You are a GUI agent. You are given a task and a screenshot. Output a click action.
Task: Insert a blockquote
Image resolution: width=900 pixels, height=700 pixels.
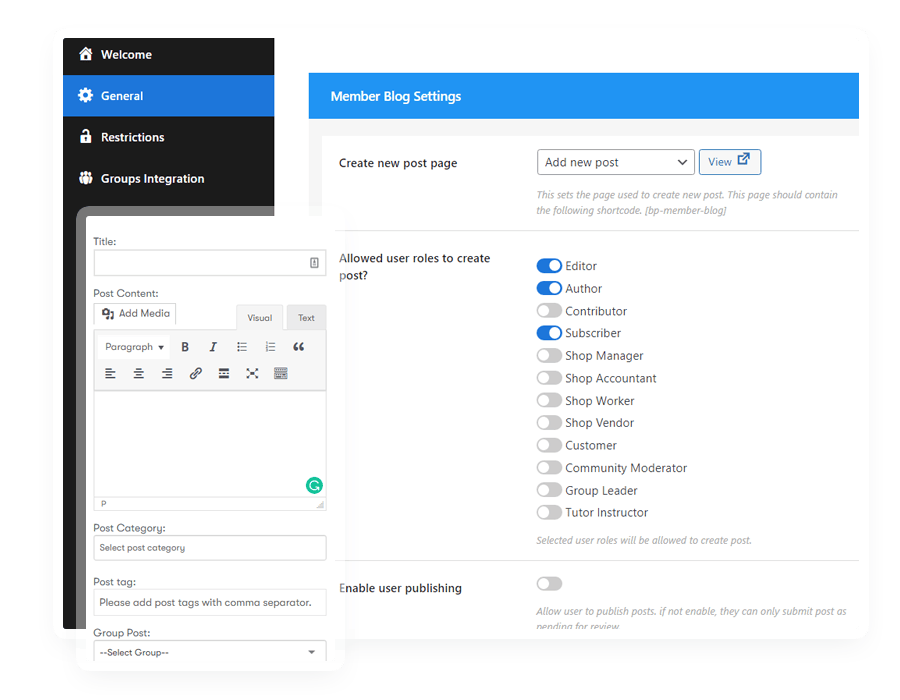299,347
